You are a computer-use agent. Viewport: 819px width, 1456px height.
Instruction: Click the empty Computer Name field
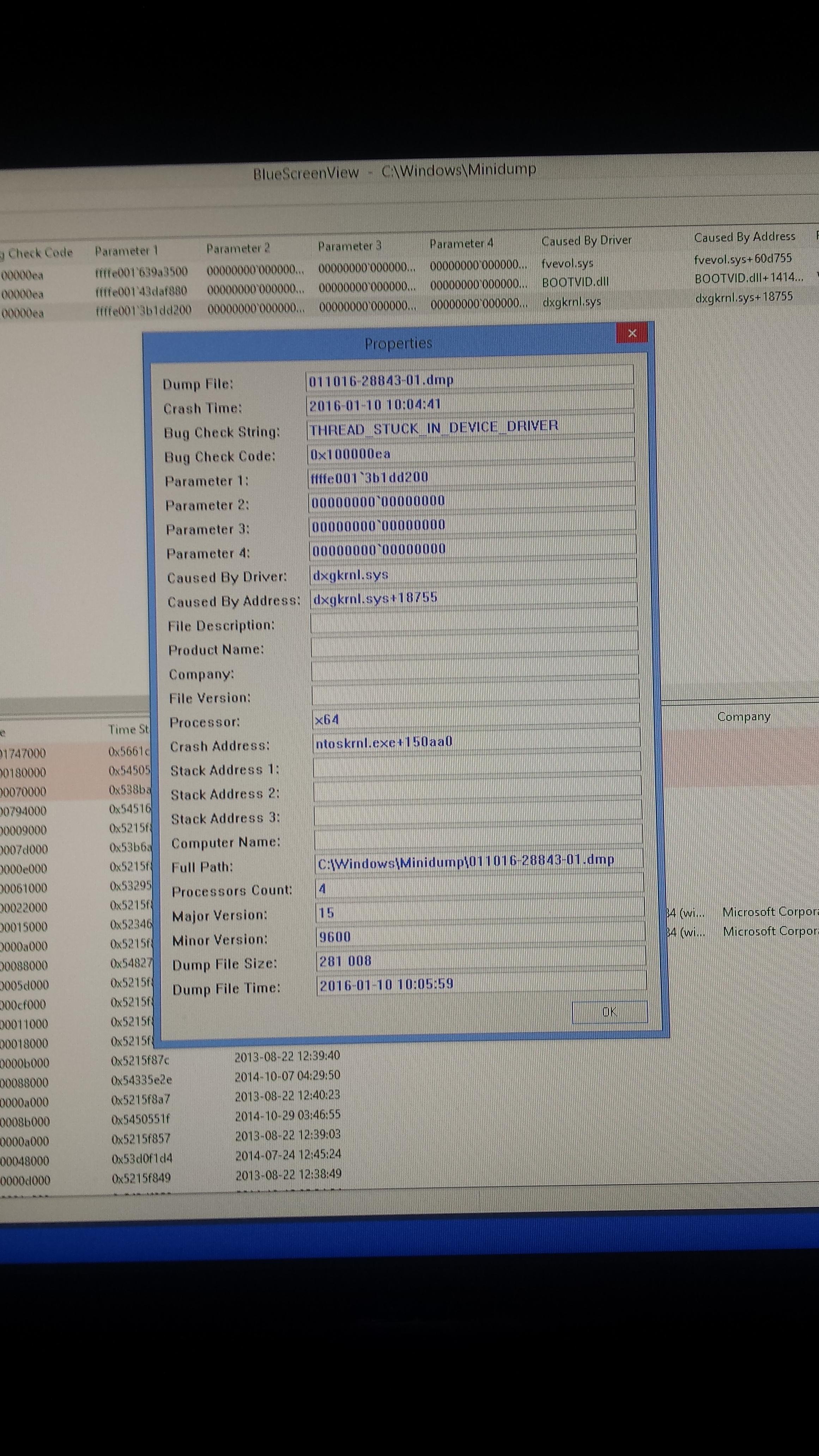pyautogui.click(x=479, y=838)
